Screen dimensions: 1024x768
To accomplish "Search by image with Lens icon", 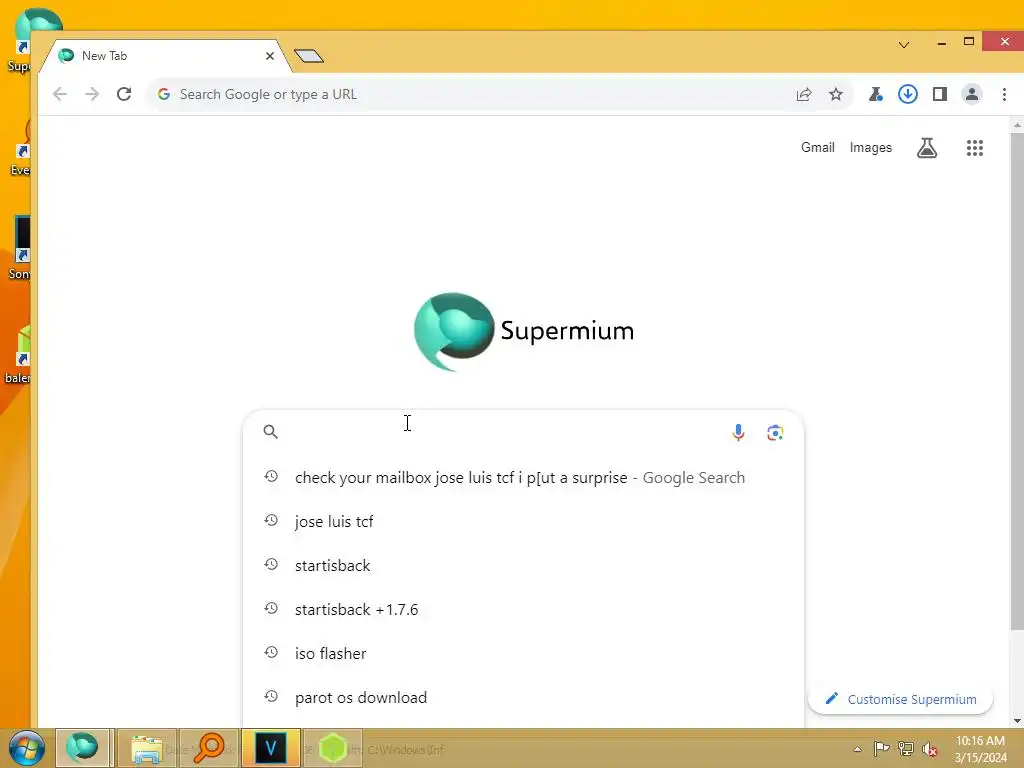I will [x=775, y=432].
